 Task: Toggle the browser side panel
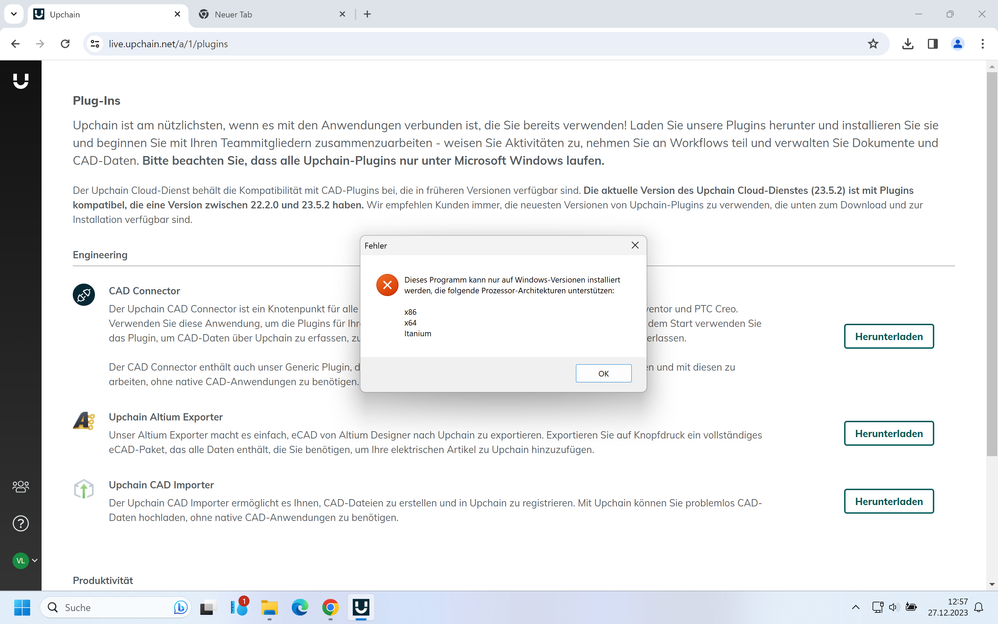[932, 44]
